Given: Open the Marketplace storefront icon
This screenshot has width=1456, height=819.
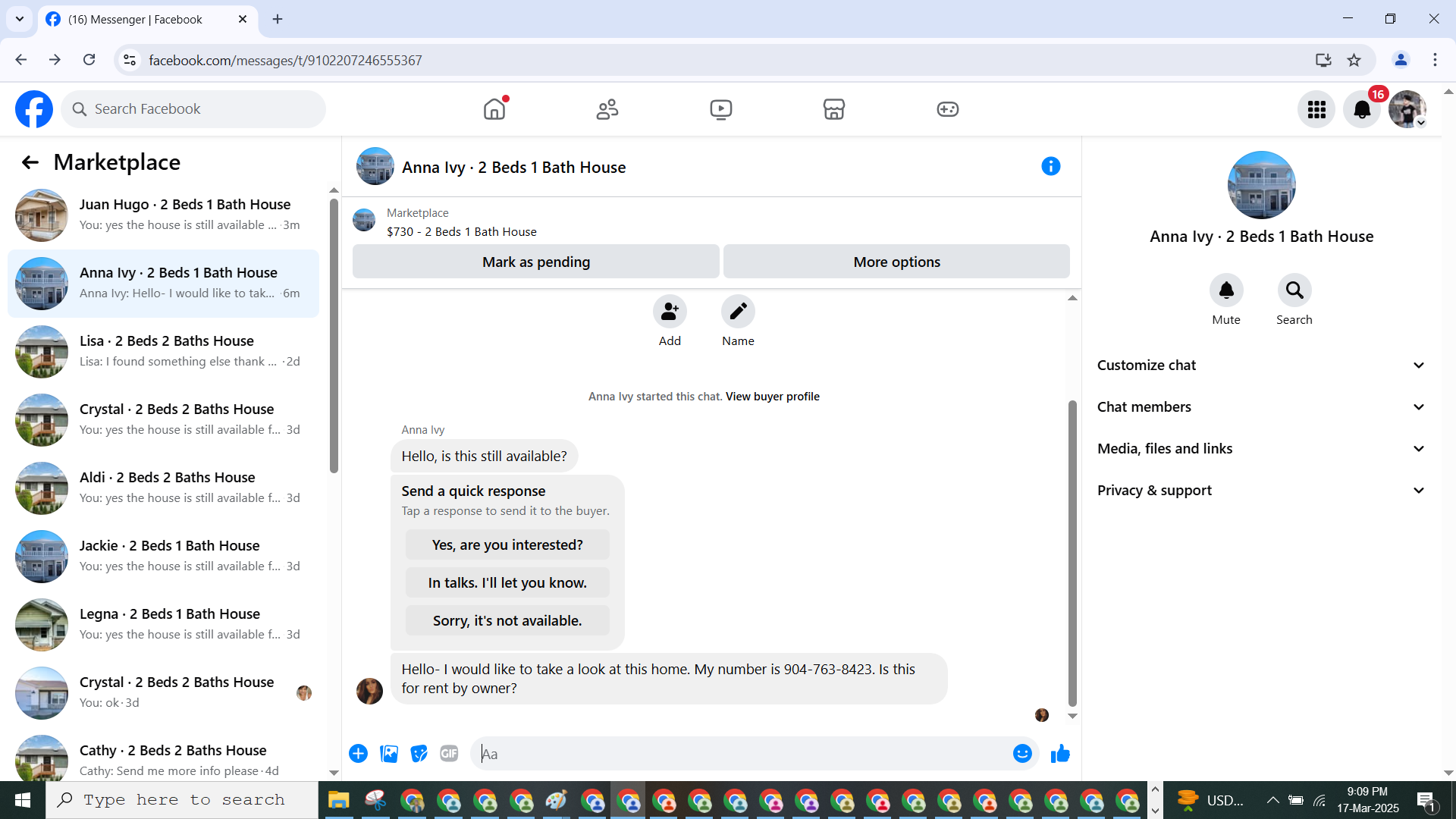Looking at the screenshot, I should coord(834,109).
